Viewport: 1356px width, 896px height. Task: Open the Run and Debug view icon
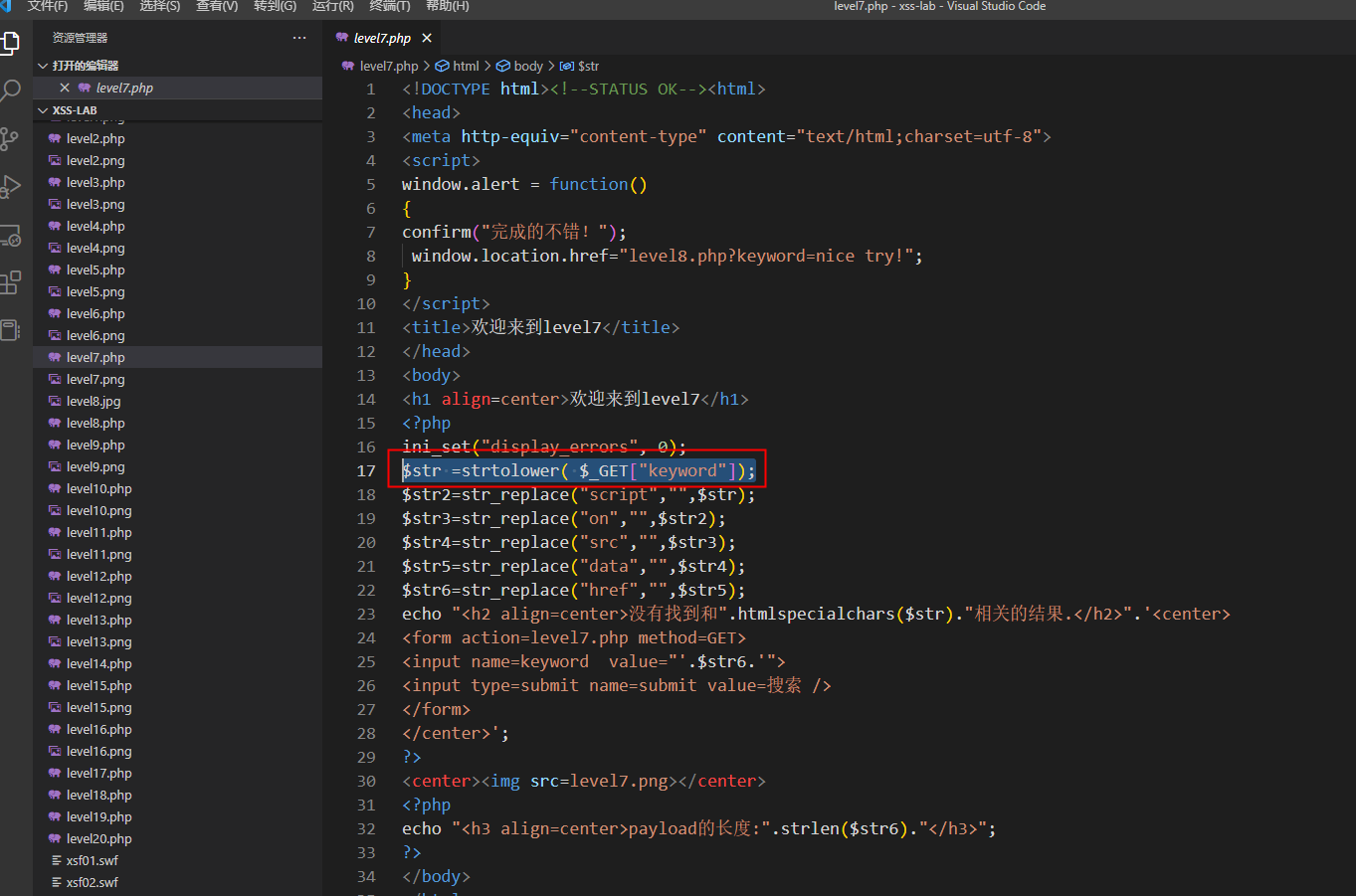click(x=10, y=187)
